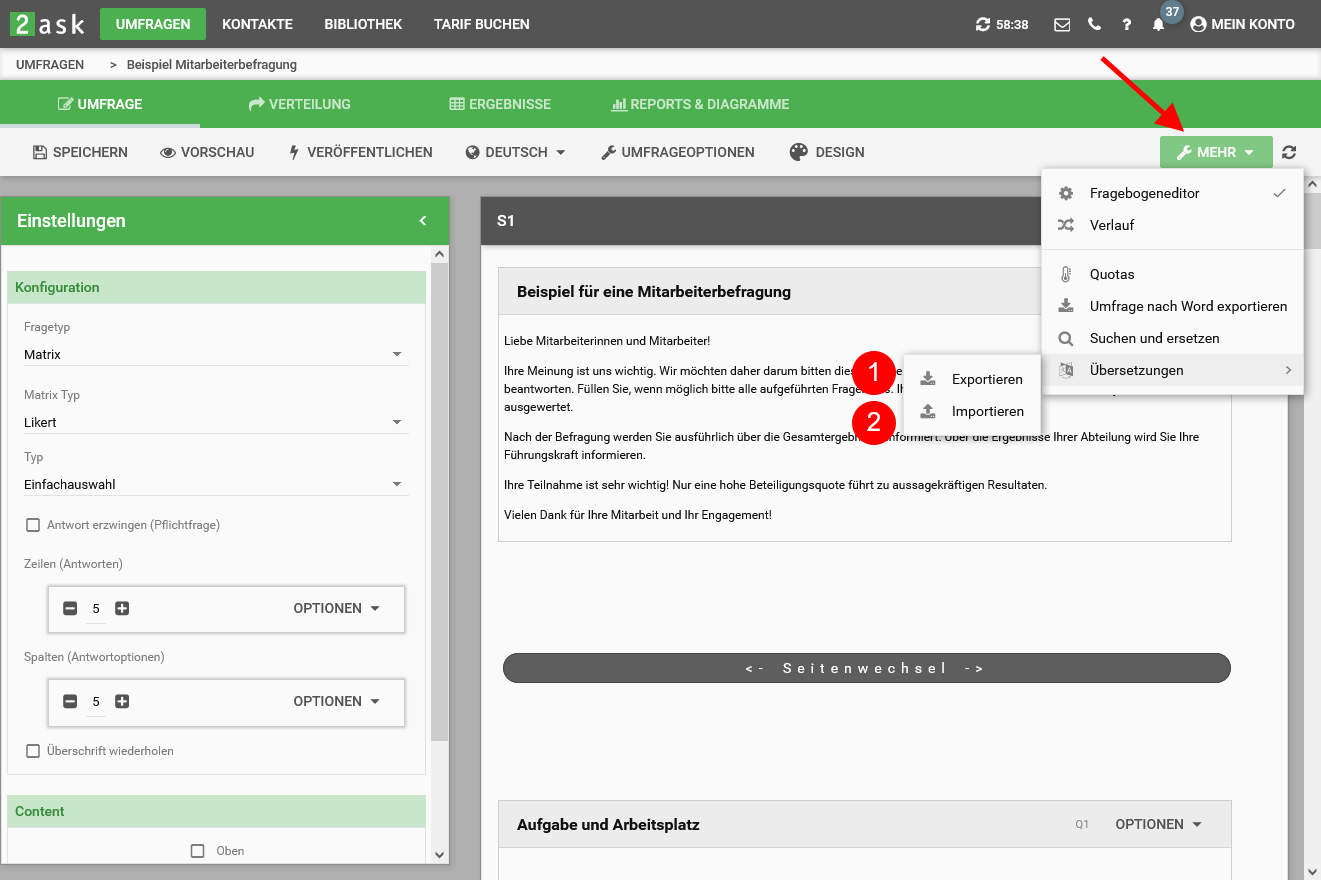The height and width of the screenshot is (880, 1321).
Task: Open the Typ Einfachauswahl dropdown
Action: (216, 484)
